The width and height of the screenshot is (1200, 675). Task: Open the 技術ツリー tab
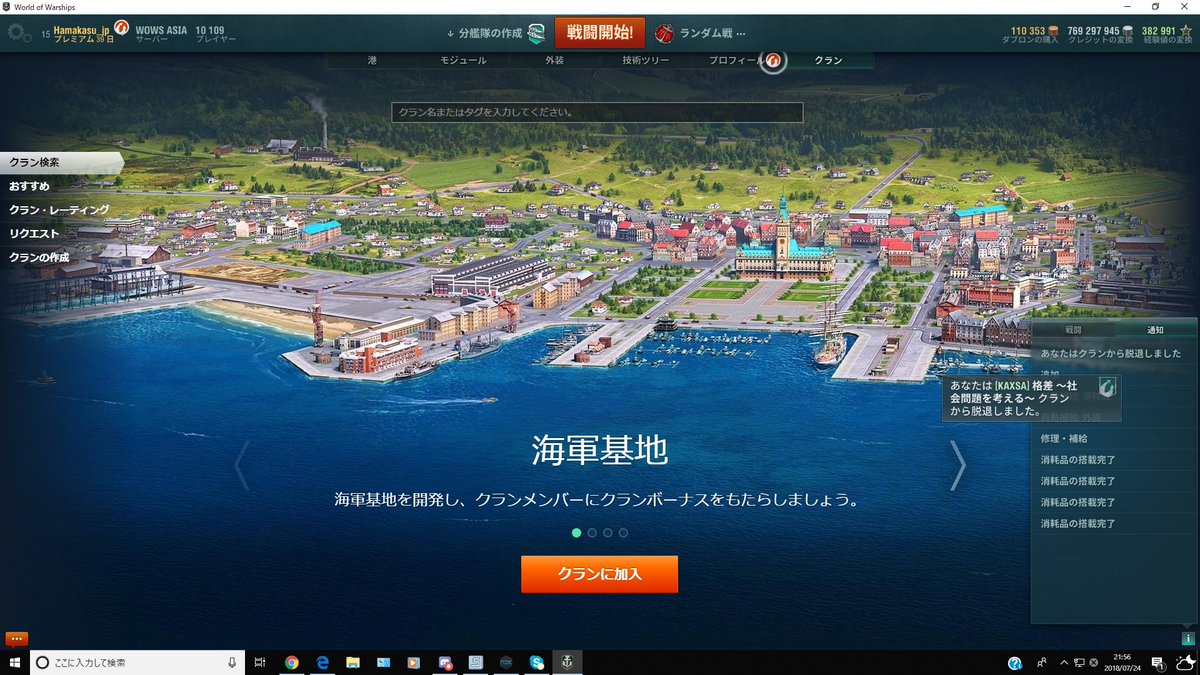[645, 60]
